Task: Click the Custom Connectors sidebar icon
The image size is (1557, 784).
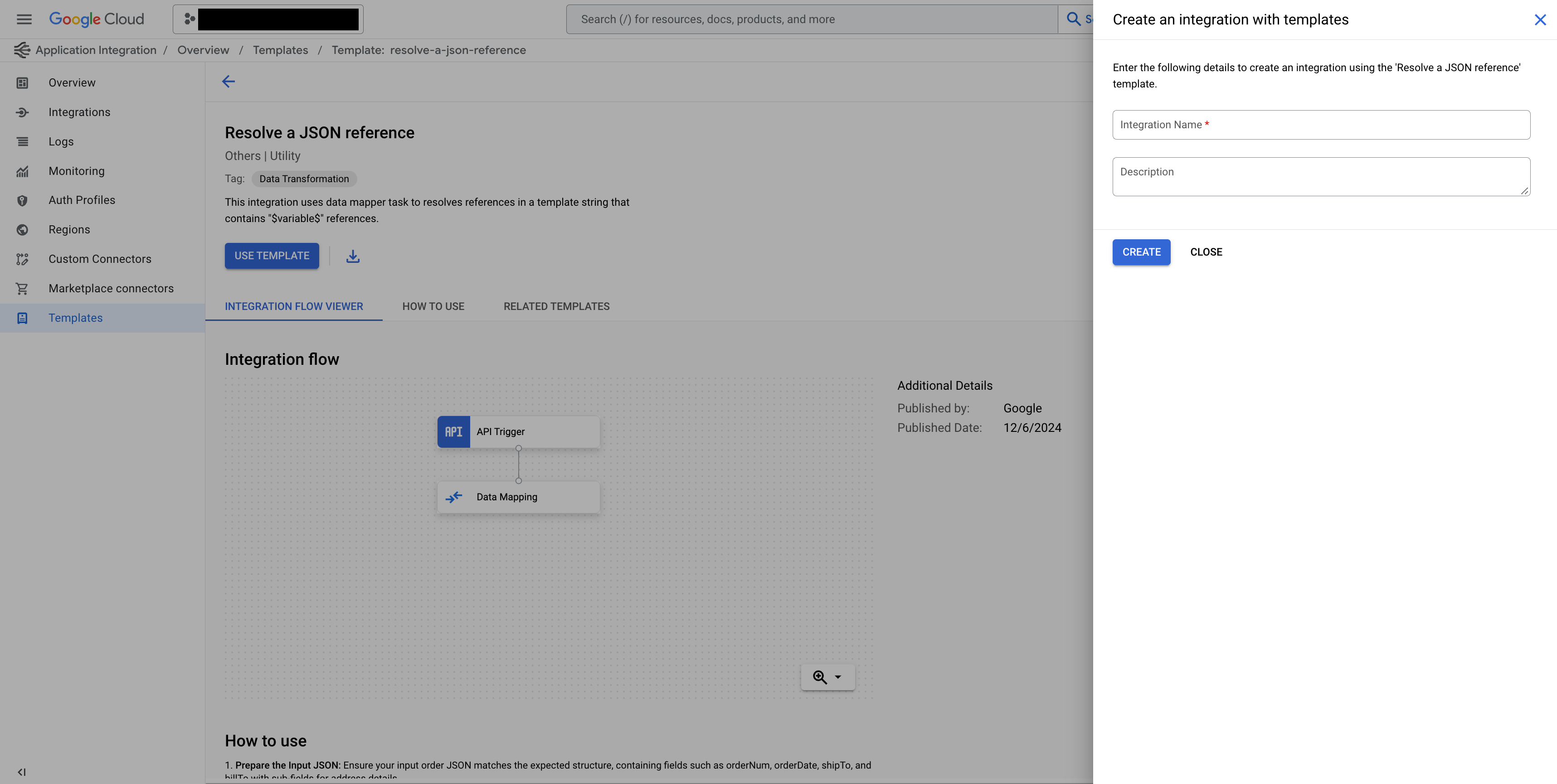Action: point(22,259)
